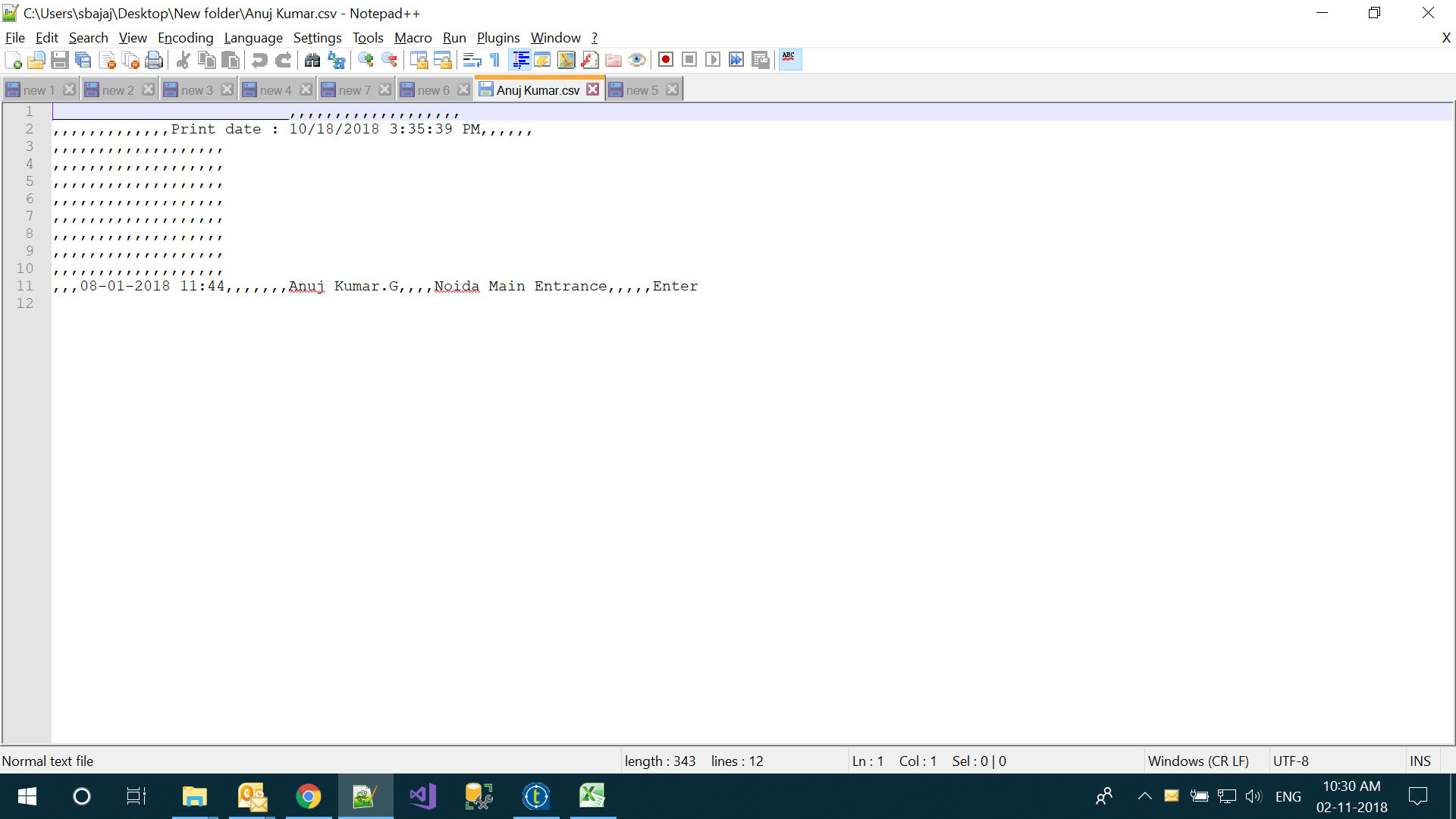Click the New file toolbar icon
1456x819 pixels.
pyautogui.click(x=13, y=60)
